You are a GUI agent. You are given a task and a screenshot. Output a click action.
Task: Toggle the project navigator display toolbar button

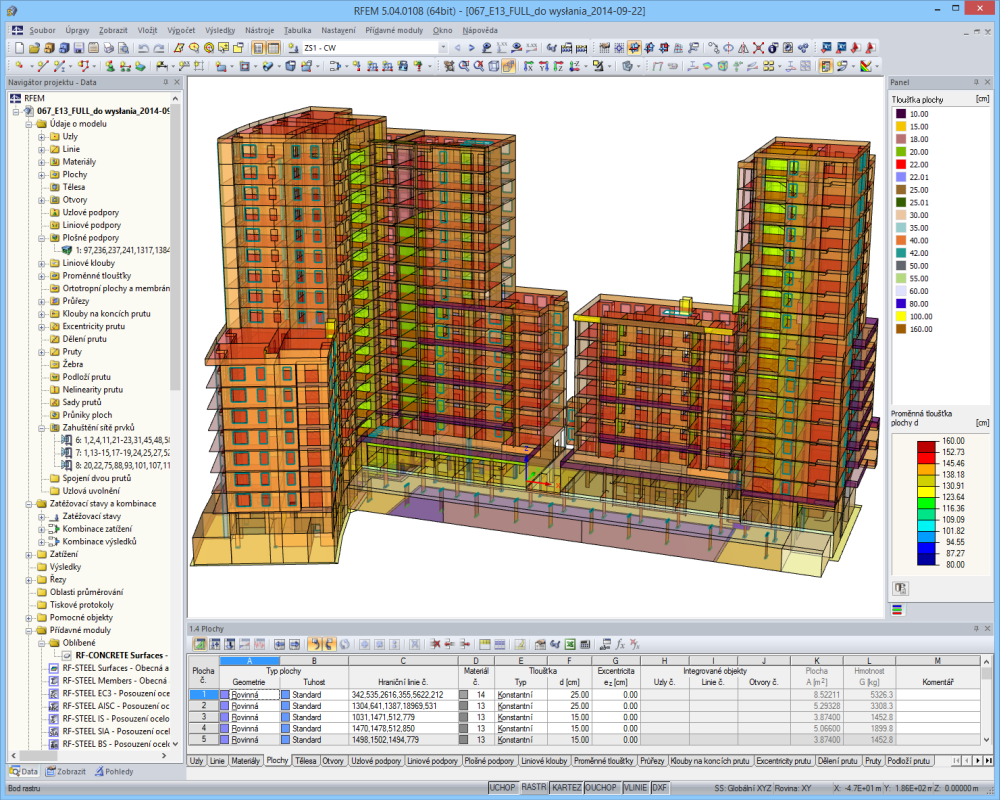point(258,48)
